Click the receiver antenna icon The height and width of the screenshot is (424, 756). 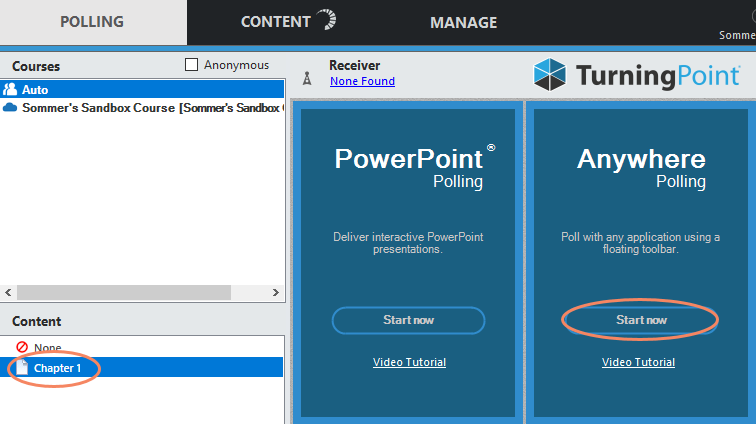click(307, 78)
